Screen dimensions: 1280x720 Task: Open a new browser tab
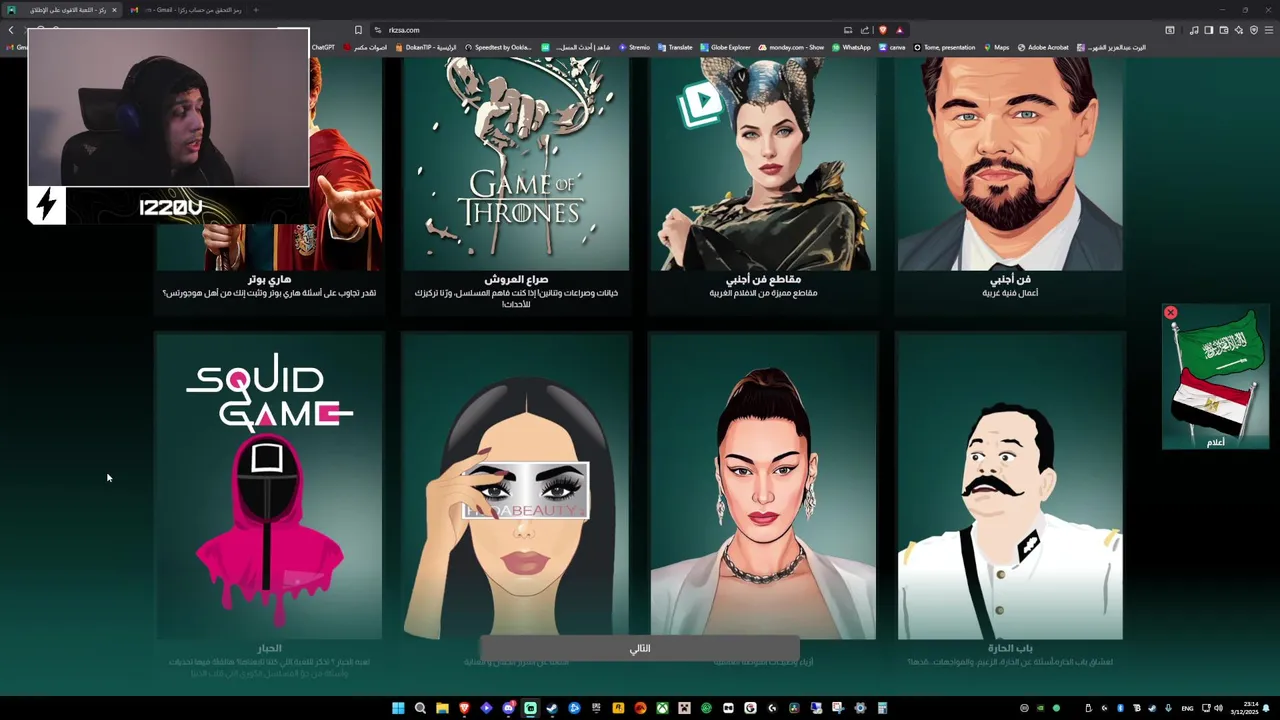(256, 10)
